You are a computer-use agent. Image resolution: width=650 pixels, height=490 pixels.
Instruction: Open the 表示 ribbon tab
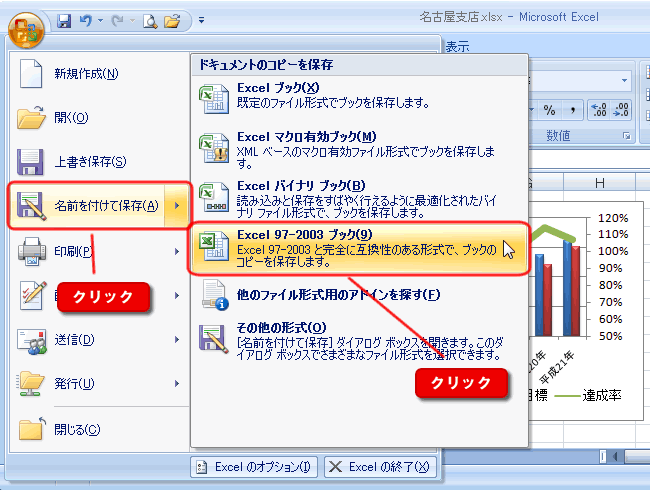(458, 47)
